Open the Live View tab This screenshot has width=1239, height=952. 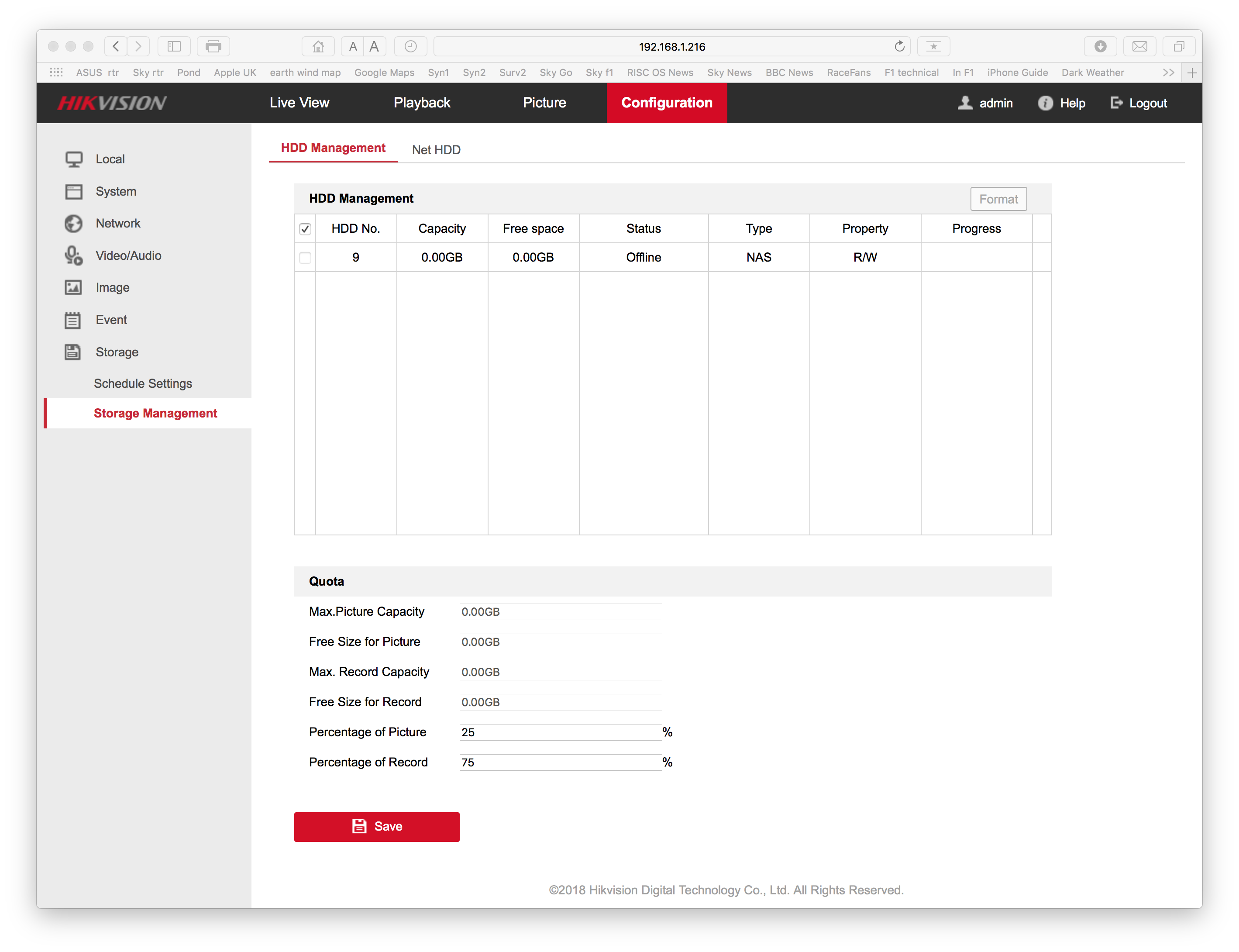(x=299, y=103)
